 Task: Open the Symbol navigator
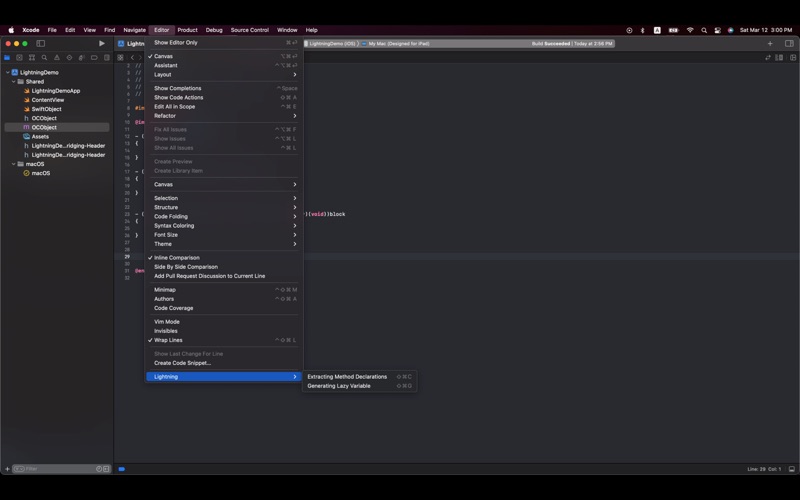tap(32, 58)
